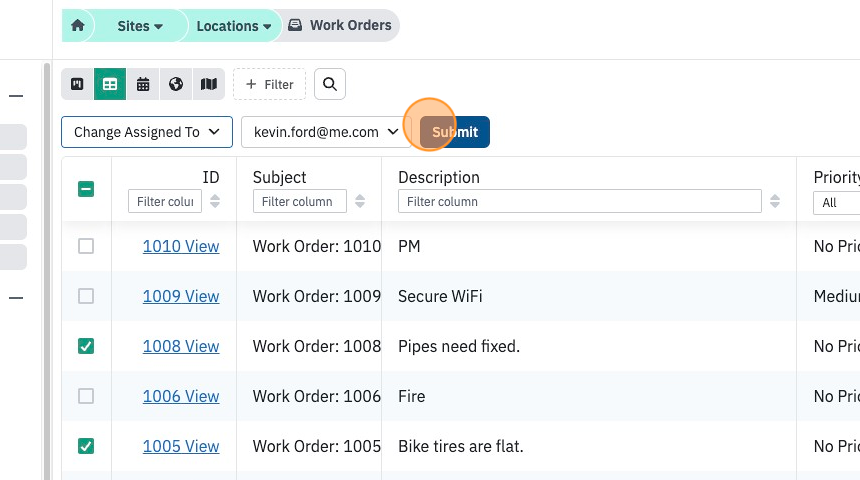Click the Priority column header
Screen dimensions: 860x480
(x=836, y=177)
